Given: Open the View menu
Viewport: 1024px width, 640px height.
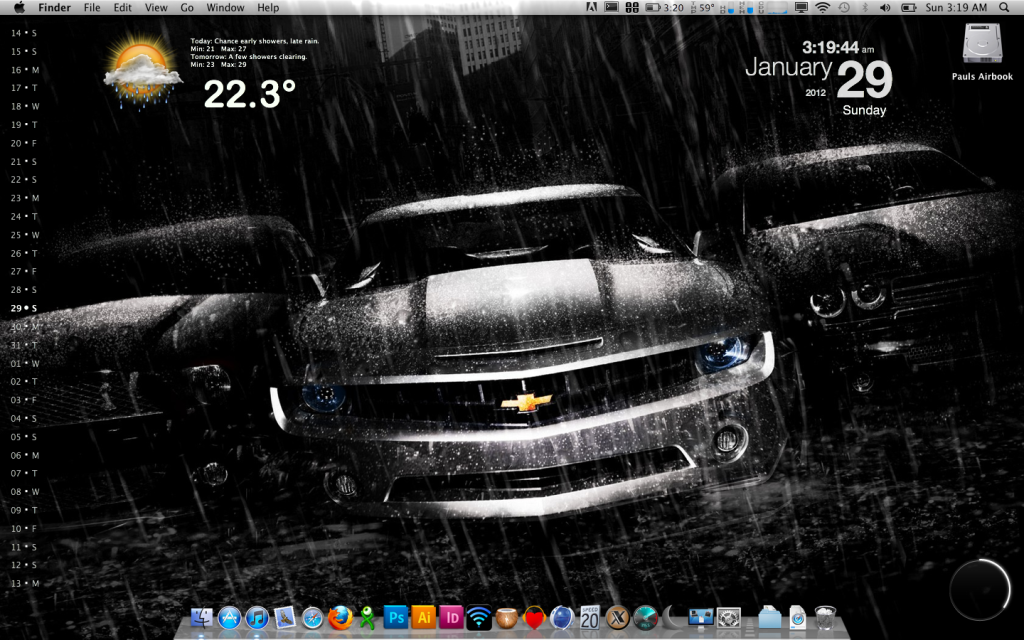Looking at the screenshot, I should coord(155,7).
